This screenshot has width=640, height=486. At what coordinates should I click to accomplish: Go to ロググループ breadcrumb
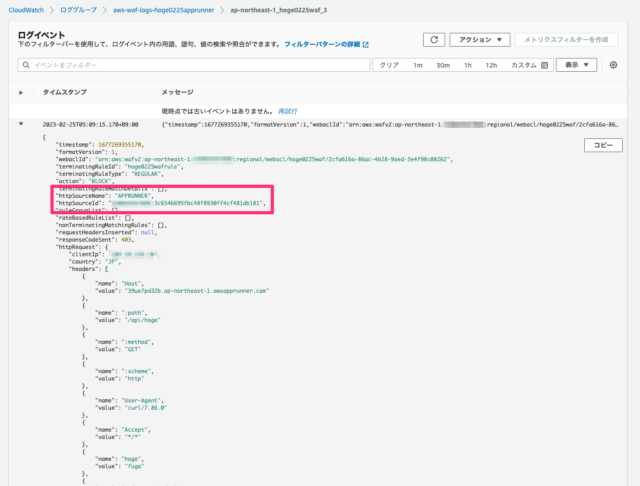(78, 10)
